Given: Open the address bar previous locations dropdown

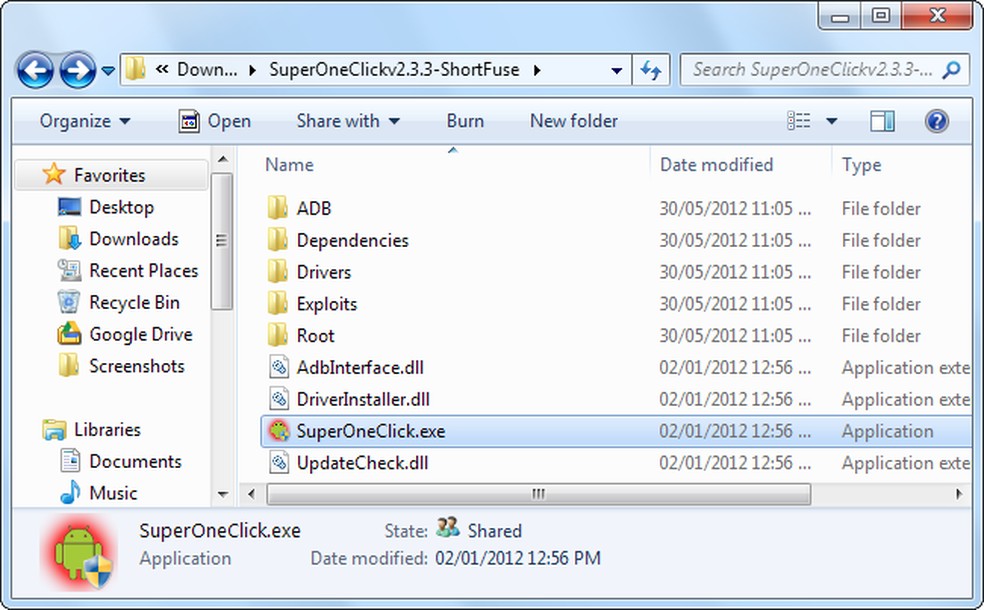Looking at the screenshot, I should (616, 70).
